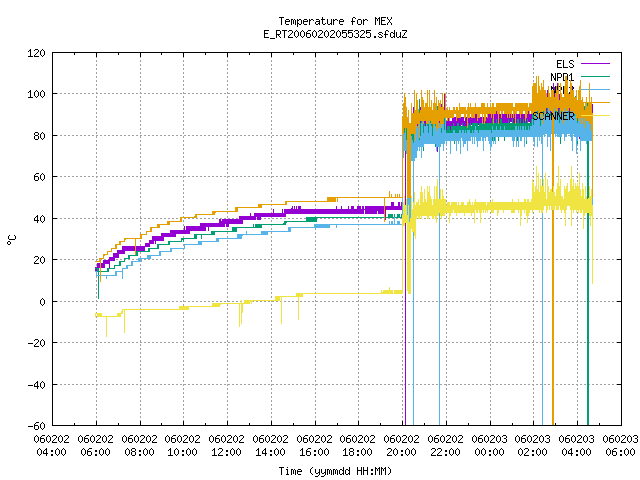Click the purple ELS legend line sample

[x=595, y=64]
